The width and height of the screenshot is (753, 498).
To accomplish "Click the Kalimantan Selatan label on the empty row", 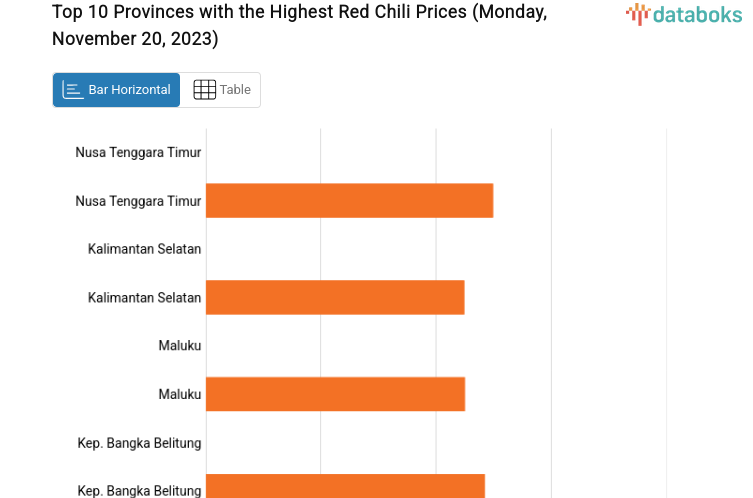I will tap(144, 249).
